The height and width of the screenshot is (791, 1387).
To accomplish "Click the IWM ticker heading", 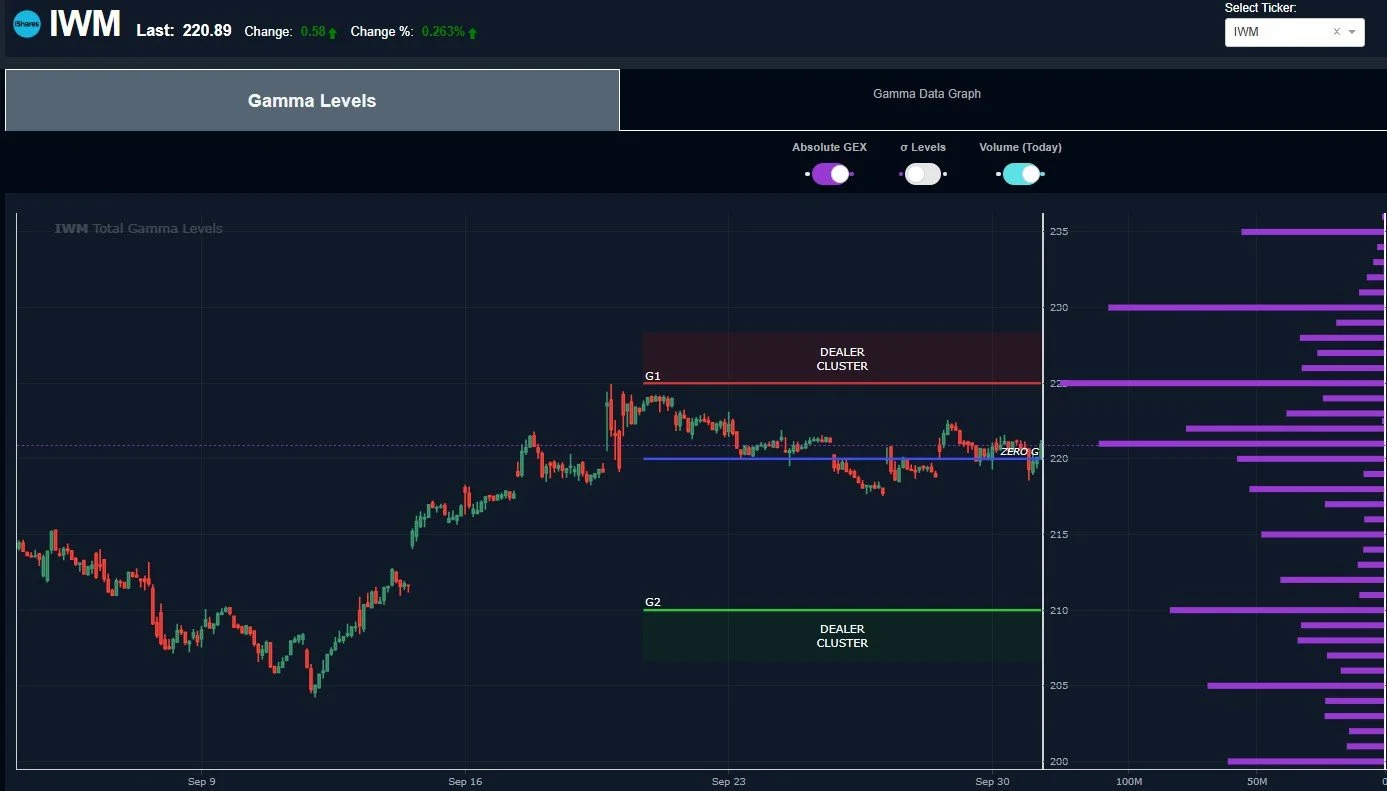I will tap(85, 25).
